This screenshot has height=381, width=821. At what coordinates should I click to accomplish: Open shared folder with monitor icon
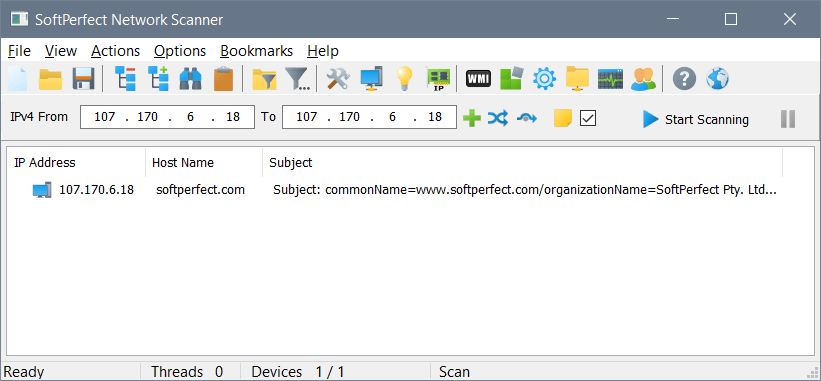click(x=578, y=79)
